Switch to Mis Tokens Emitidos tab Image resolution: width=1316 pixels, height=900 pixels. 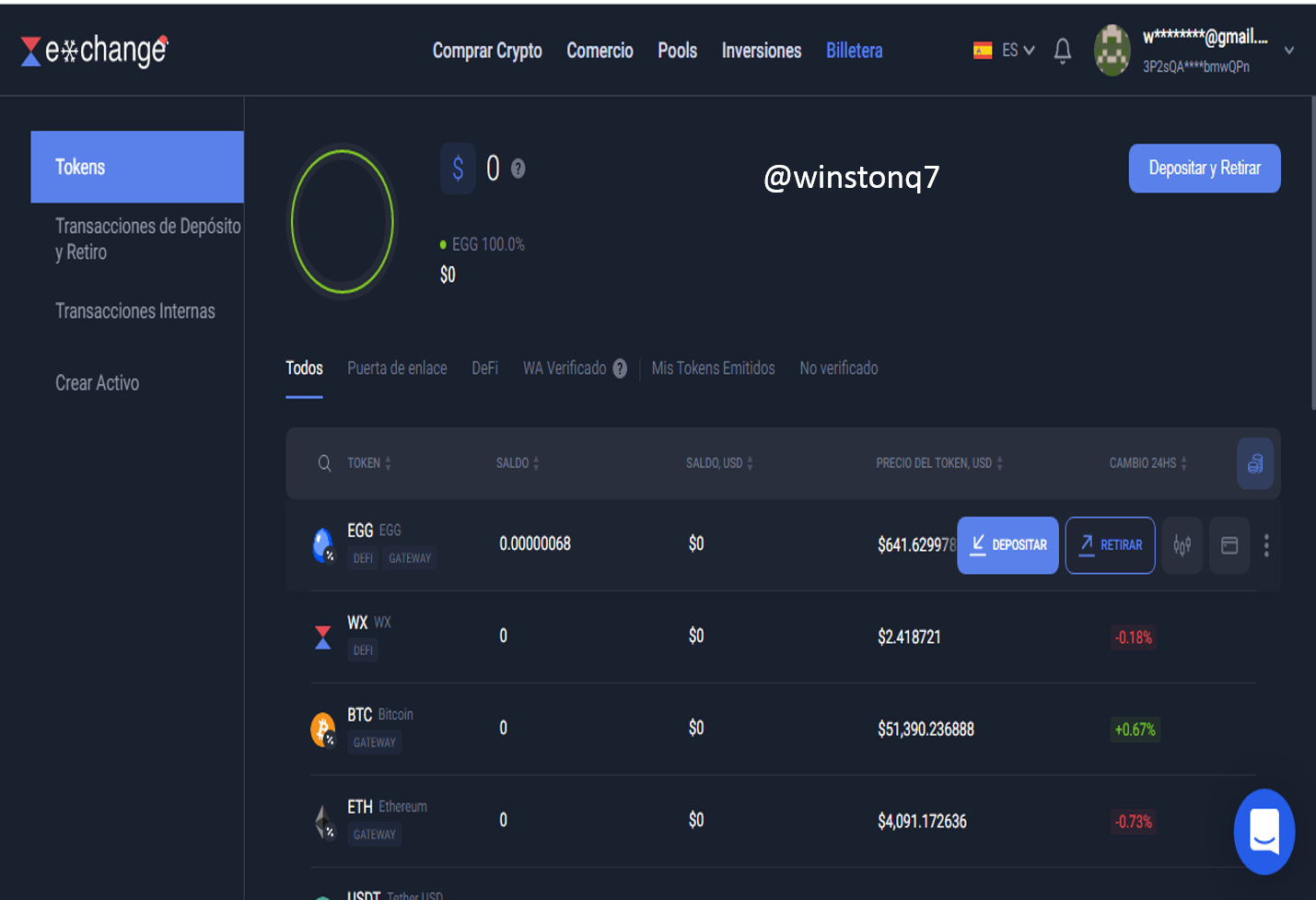coord(713,368)
